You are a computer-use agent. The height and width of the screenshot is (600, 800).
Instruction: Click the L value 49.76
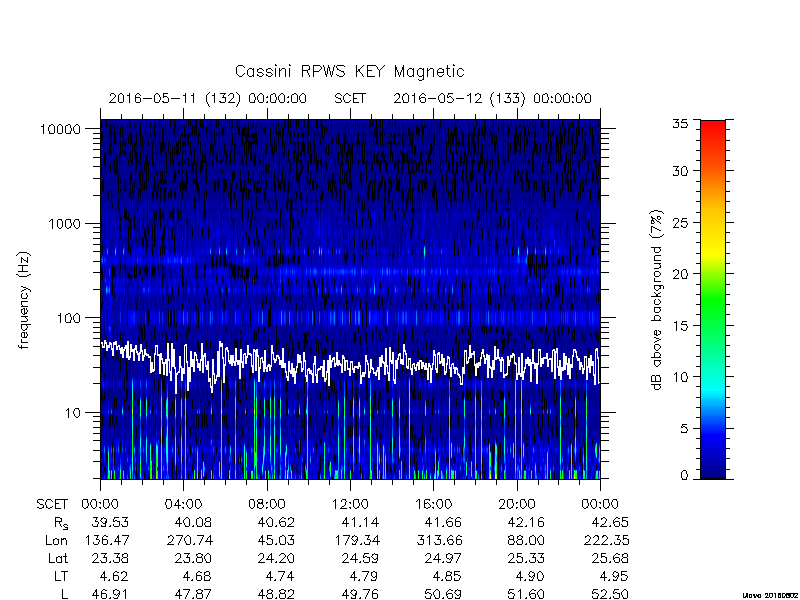tap(360, 594)
